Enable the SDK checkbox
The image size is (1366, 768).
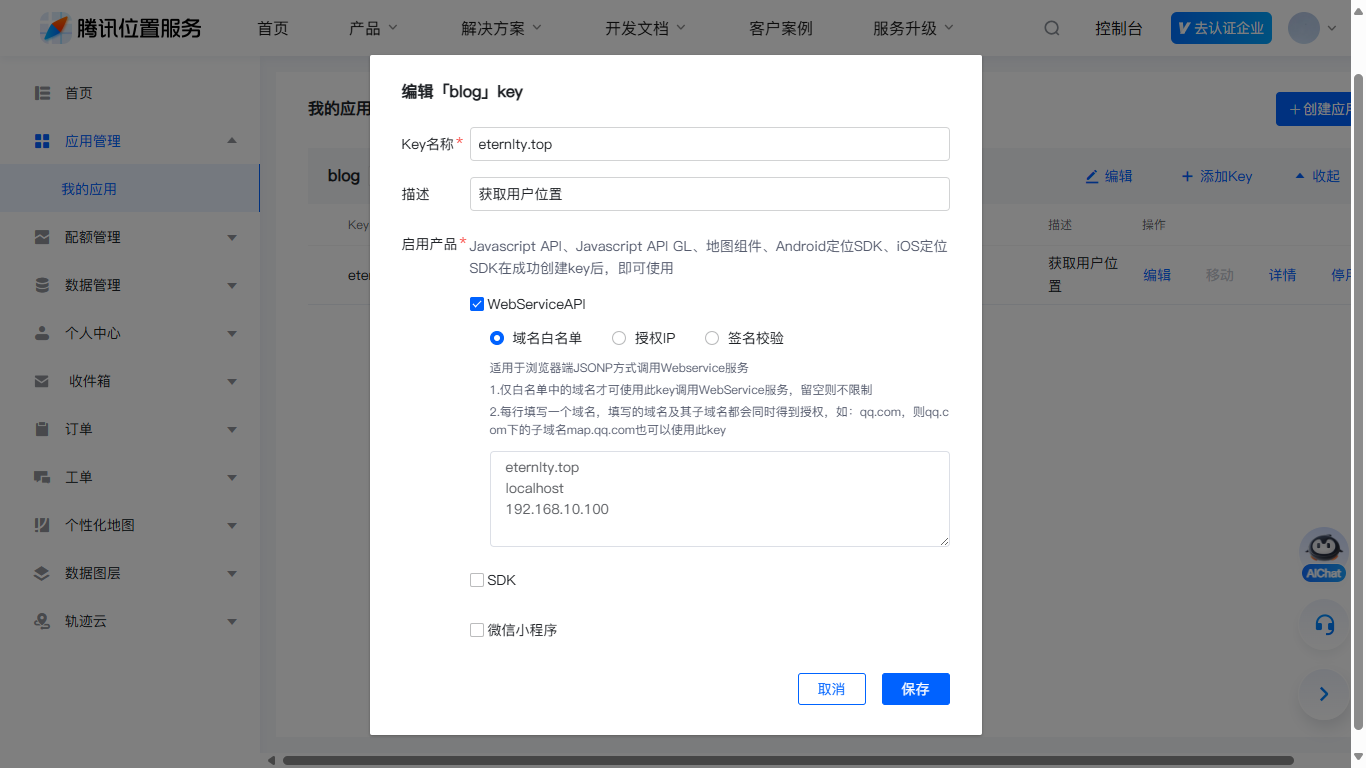tap(477, 580)
